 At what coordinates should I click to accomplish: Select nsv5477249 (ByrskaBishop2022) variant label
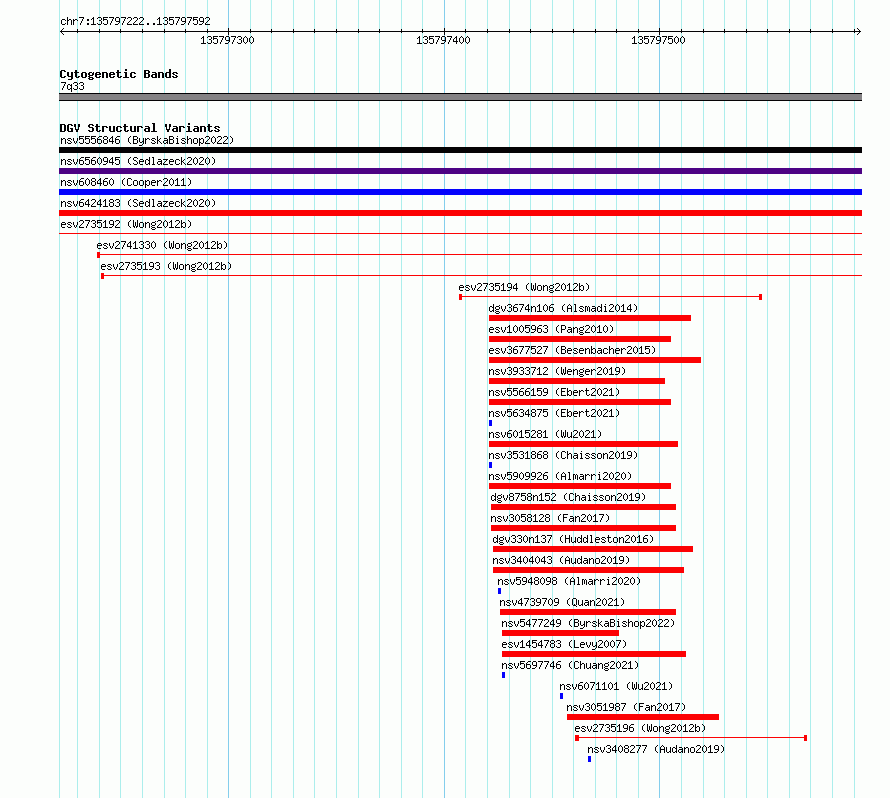click(x=588, y=623)
